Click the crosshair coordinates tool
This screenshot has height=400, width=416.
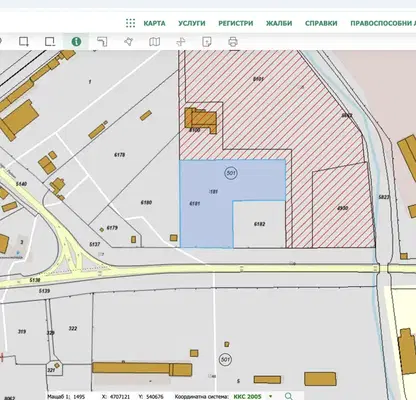[x=181, y=42]
